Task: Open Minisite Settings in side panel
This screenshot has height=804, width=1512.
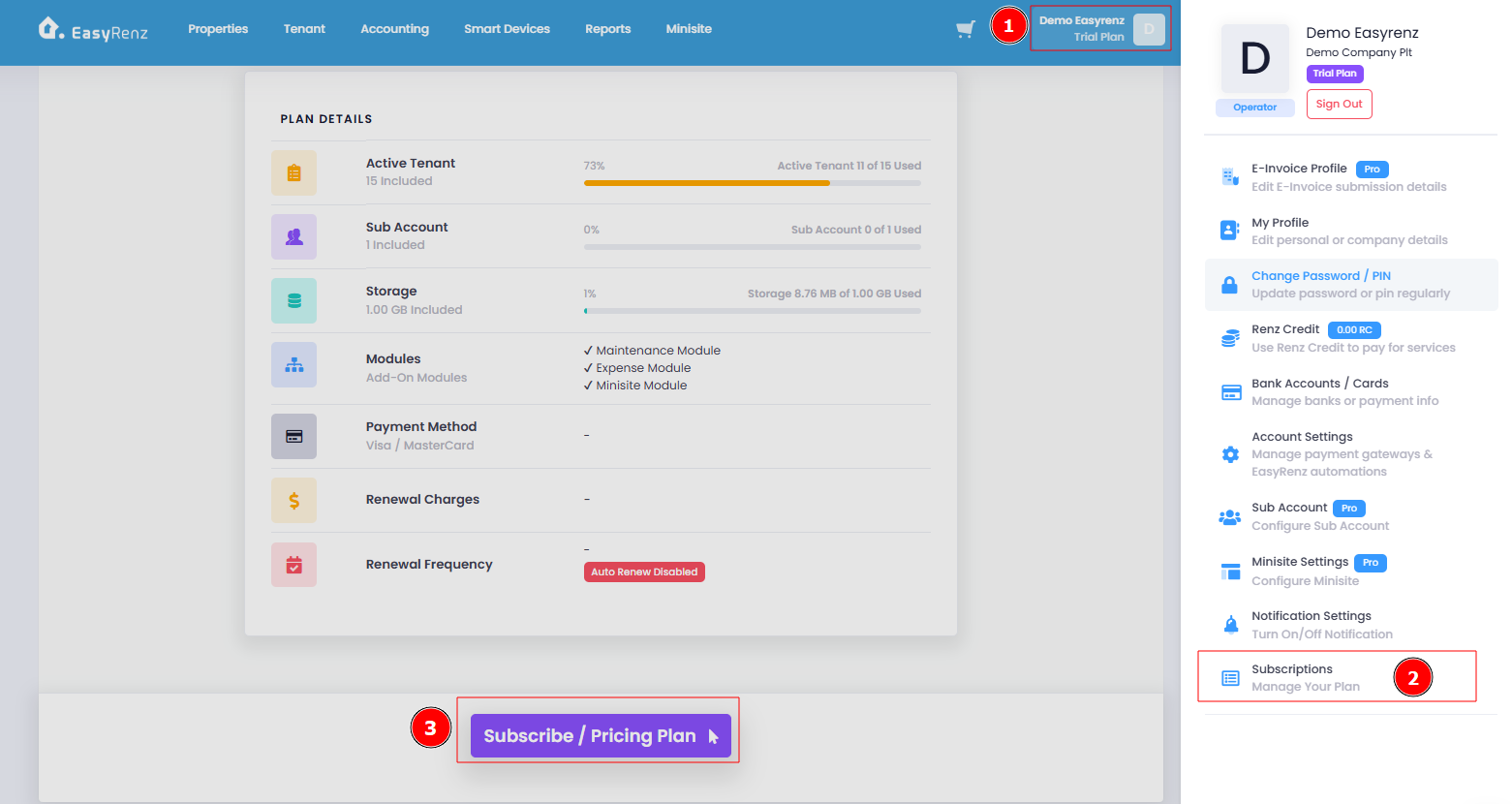Action: (x=1350, y=571)
